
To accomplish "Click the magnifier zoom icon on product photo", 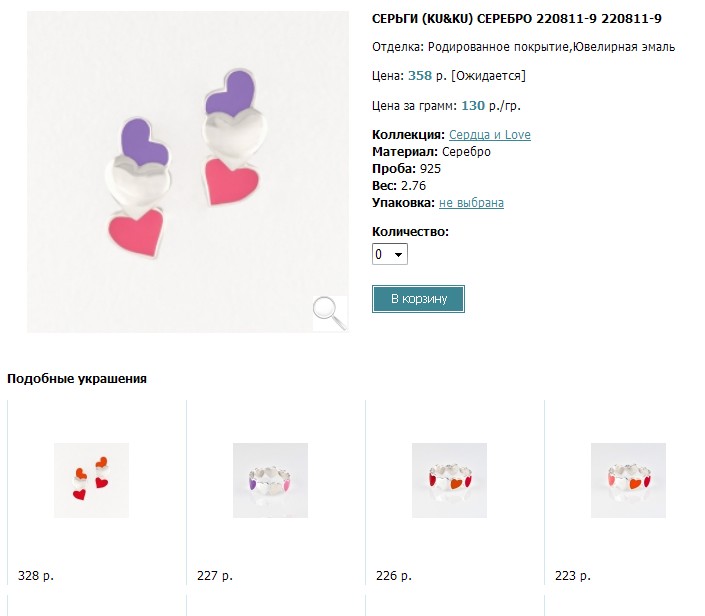I will coord(329,313).
